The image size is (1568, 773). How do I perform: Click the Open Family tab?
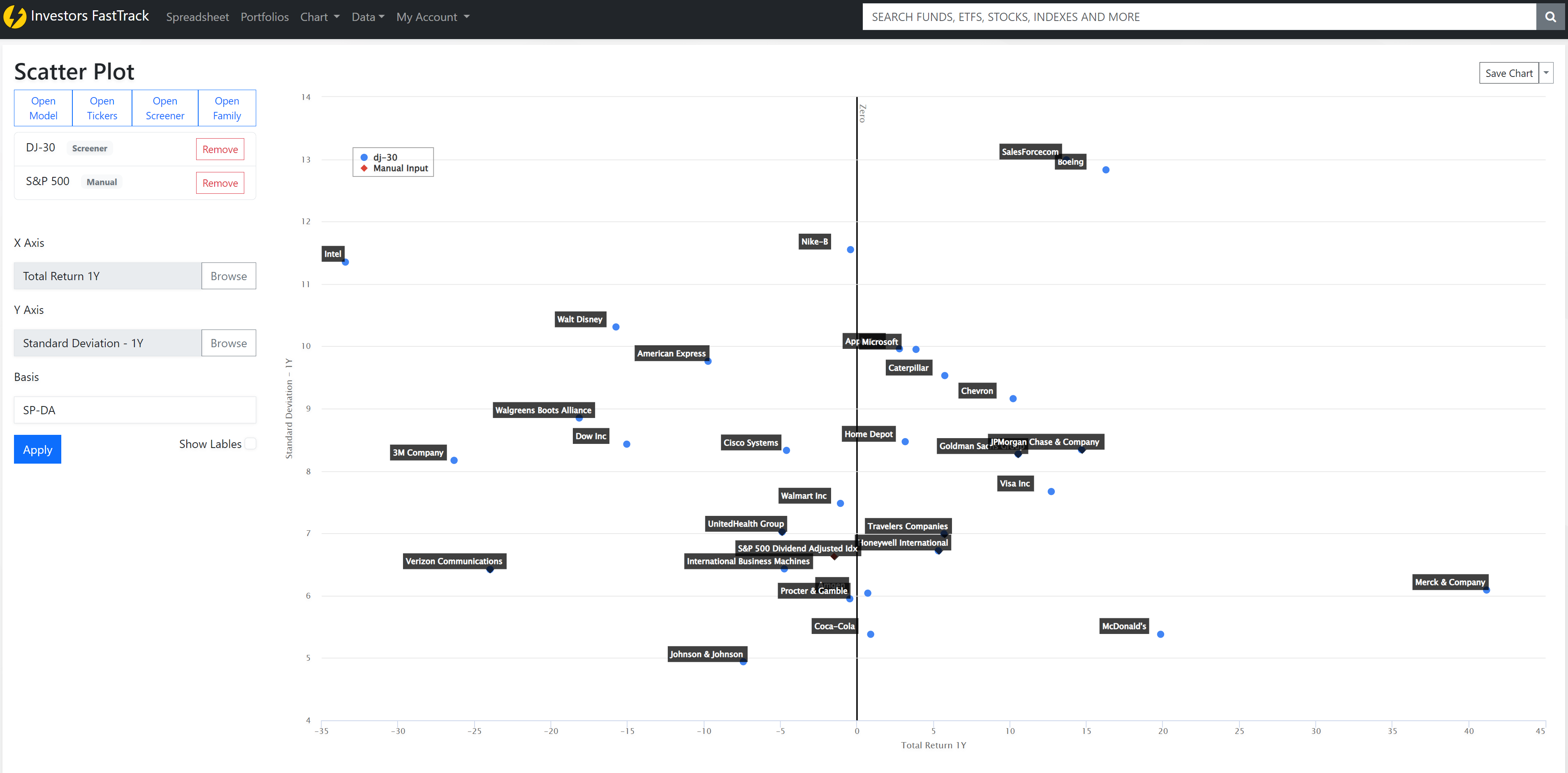tap(227, 108)
